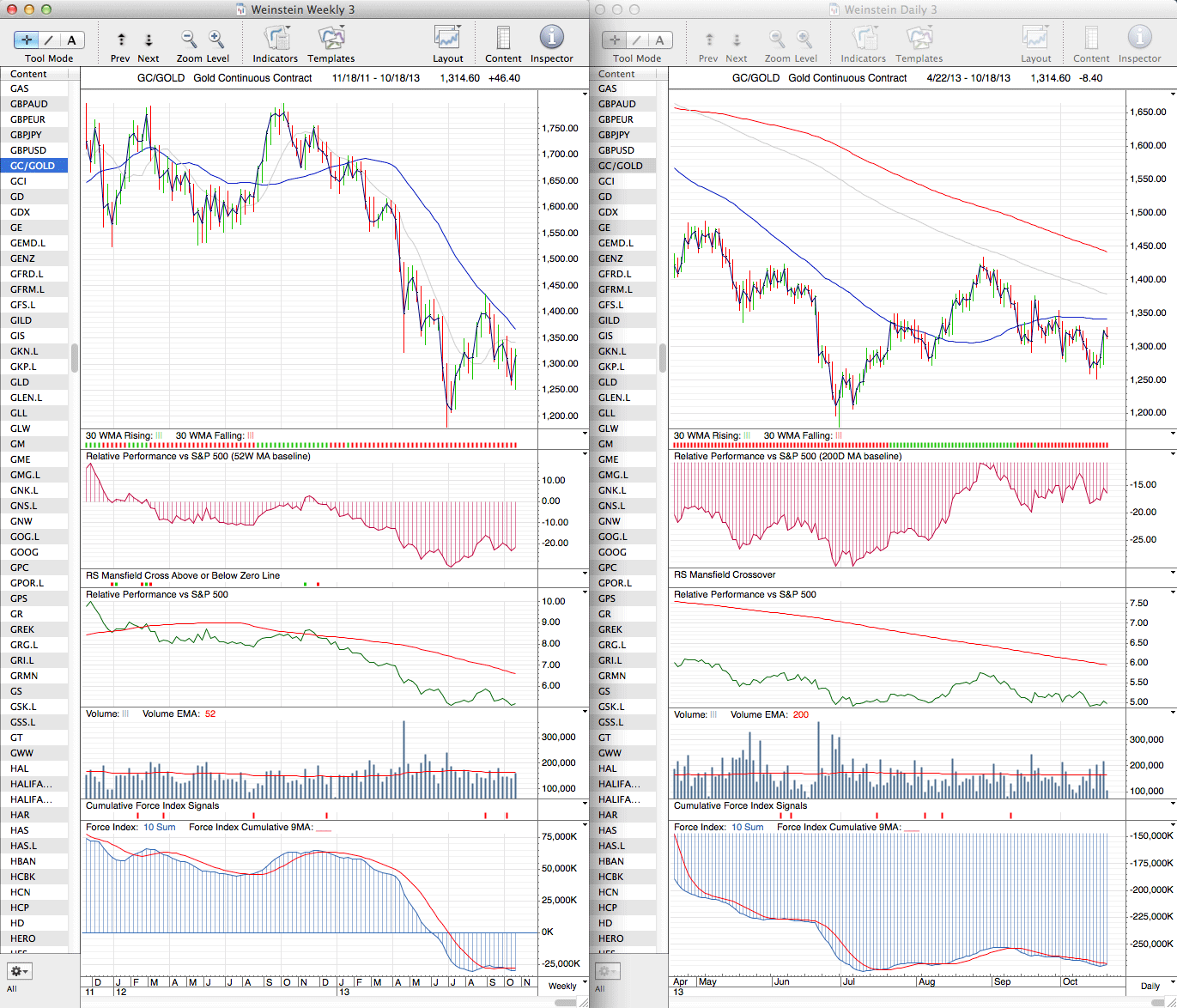The height and width of the screenshot is (1008, 1177).
Task: Click Next arrow in Weinstein Weekly toolbar
Action: point(149,39)
